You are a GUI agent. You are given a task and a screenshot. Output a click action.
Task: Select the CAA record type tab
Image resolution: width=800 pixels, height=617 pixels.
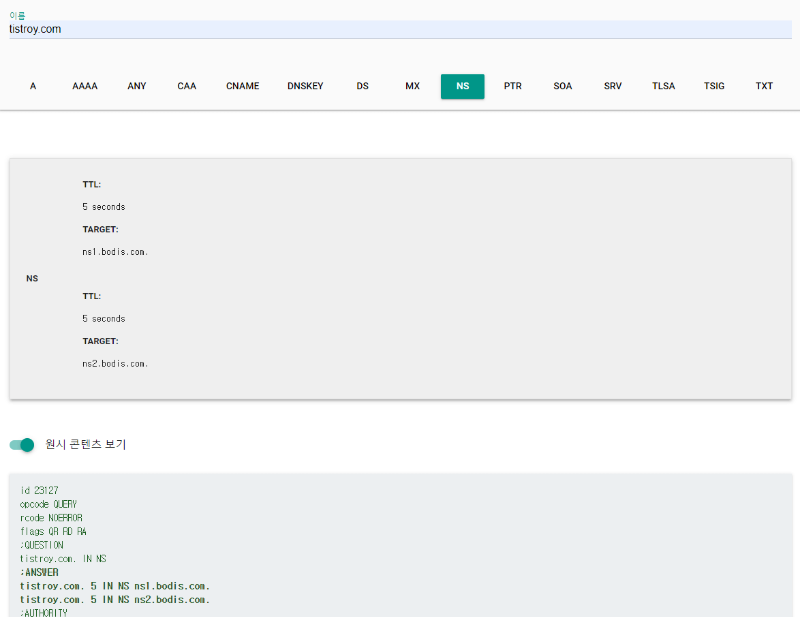click(187, 86)
